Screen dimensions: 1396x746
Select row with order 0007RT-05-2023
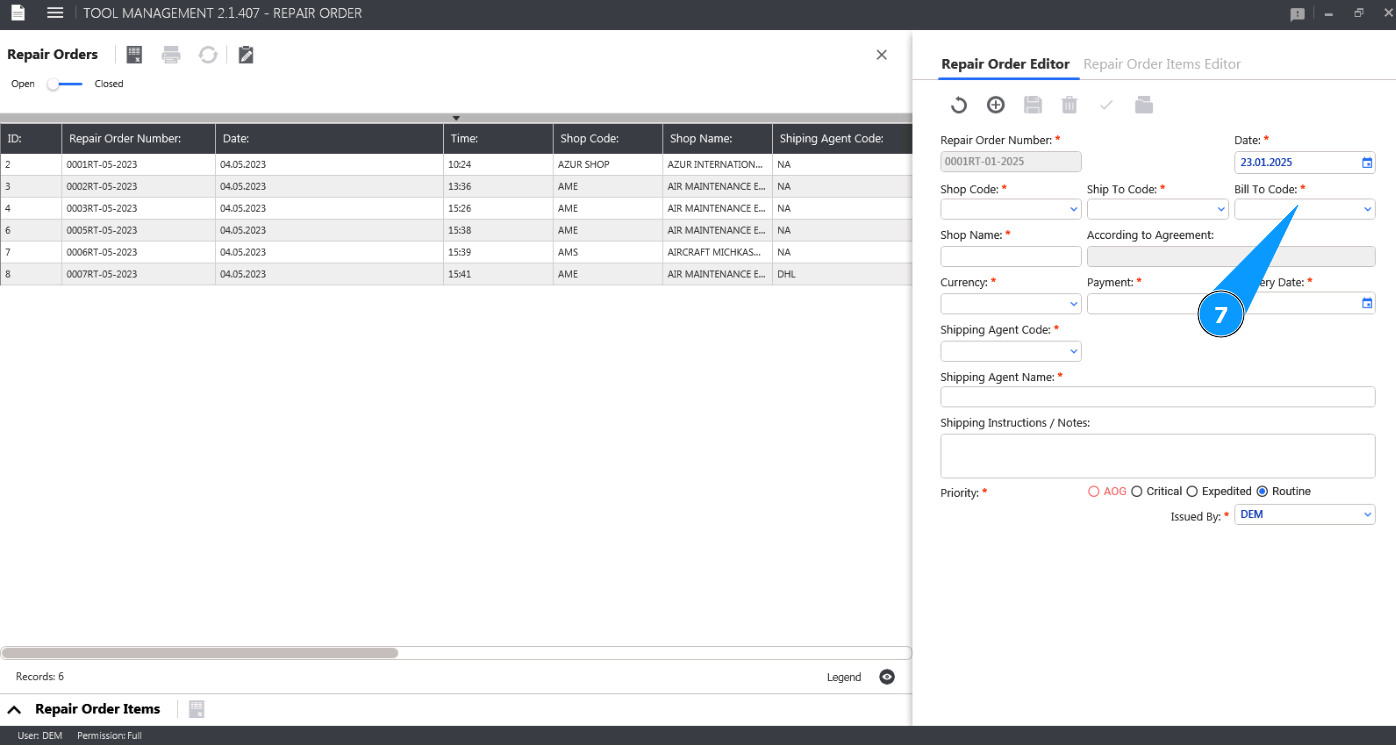[x=456, y=274]
